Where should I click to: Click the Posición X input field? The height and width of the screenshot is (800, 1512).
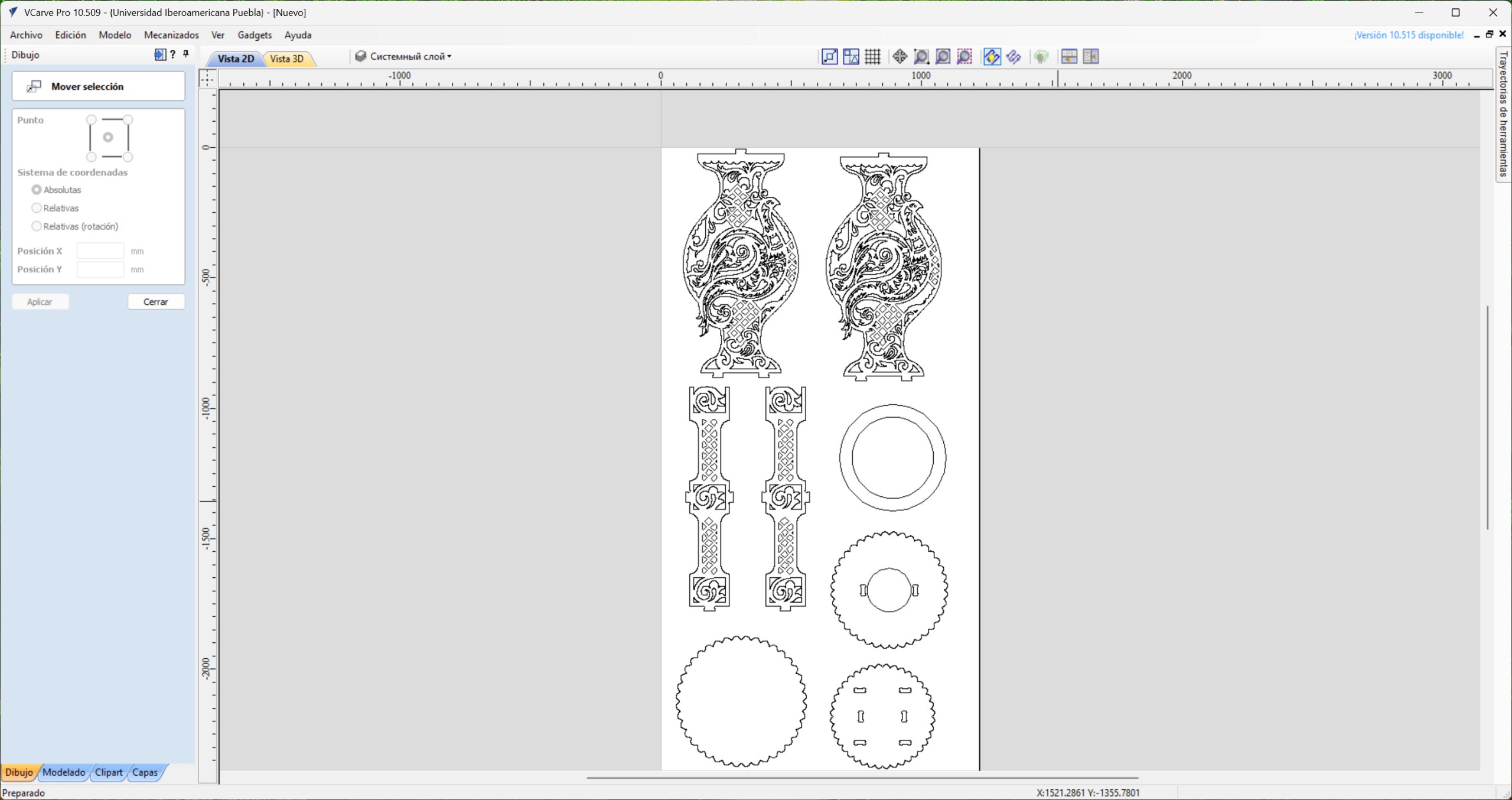pyautogui.click(x=100, y=251)
